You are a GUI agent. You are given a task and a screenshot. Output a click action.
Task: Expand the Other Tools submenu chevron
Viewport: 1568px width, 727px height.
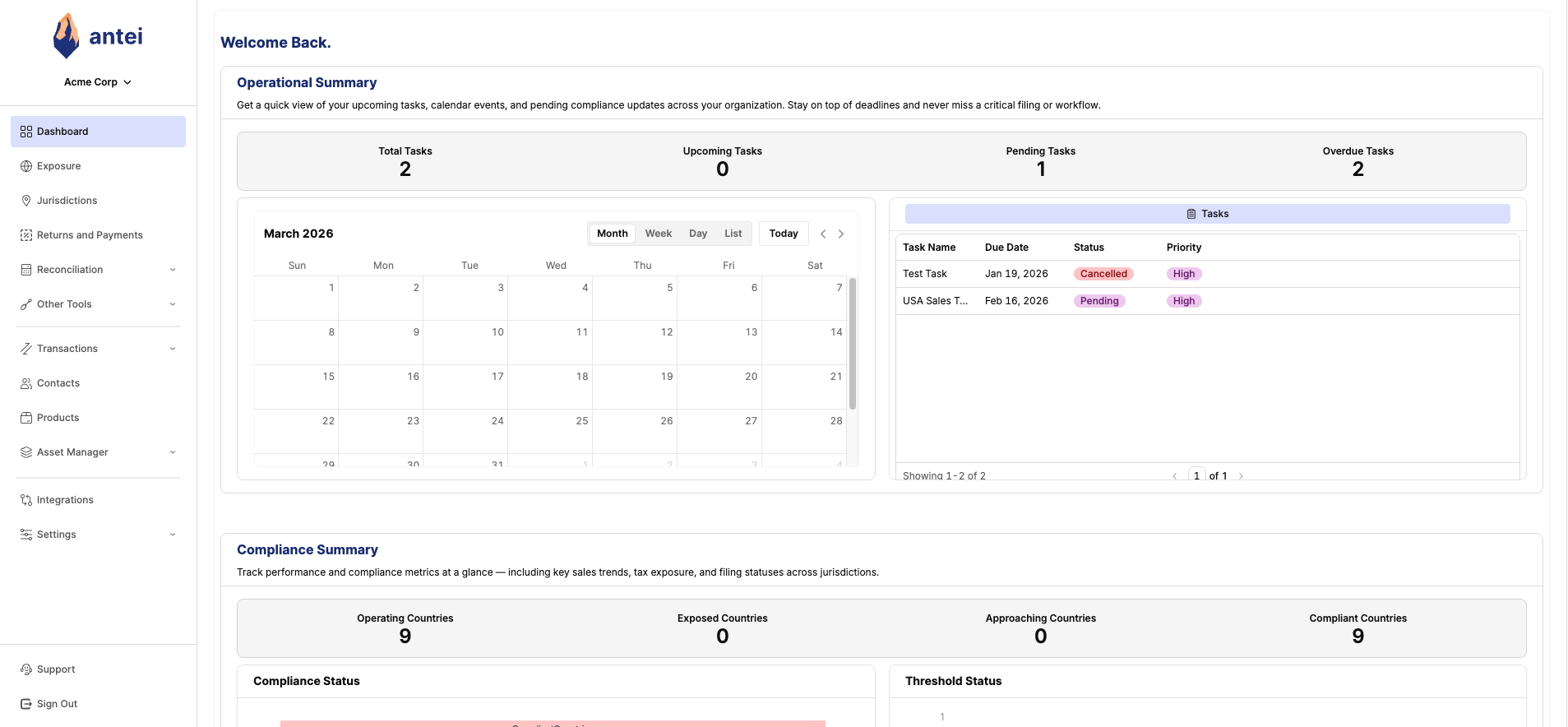[173, 304]
